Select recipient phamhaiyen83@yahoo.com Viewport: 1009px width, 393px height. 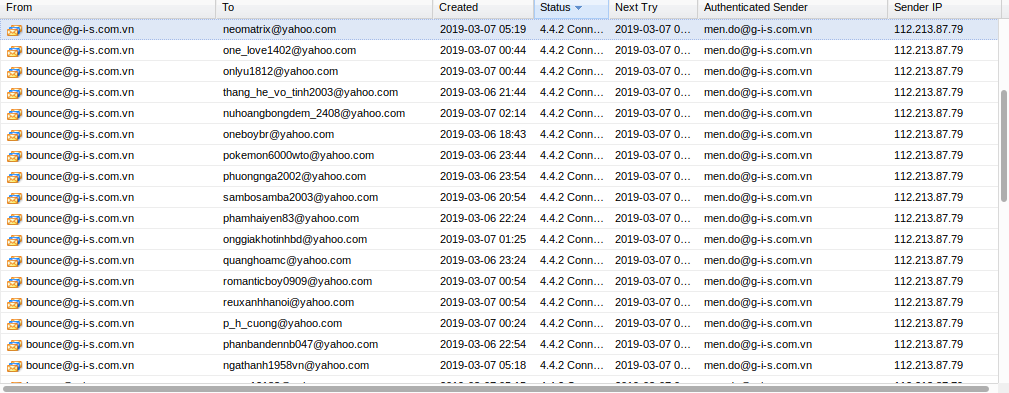291,219
